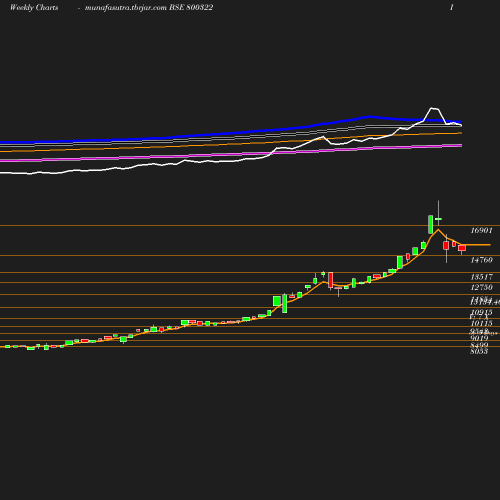Viewport: 500px width, 500px height.
Task: Click the '16901' price level label
Action: click(x=481, y=230)
